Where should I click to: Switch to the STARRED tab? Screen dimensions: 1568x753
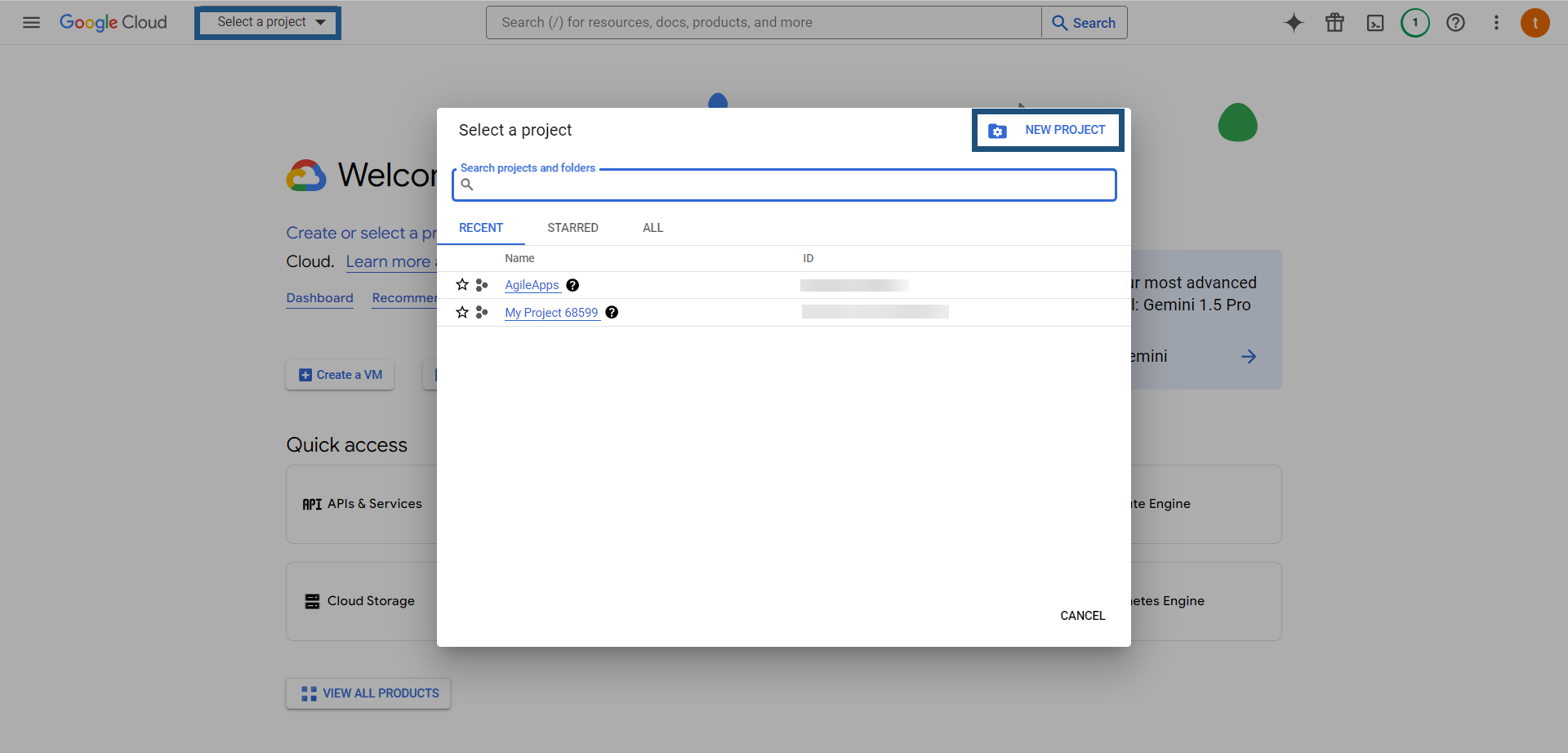[x=572, y=228]
